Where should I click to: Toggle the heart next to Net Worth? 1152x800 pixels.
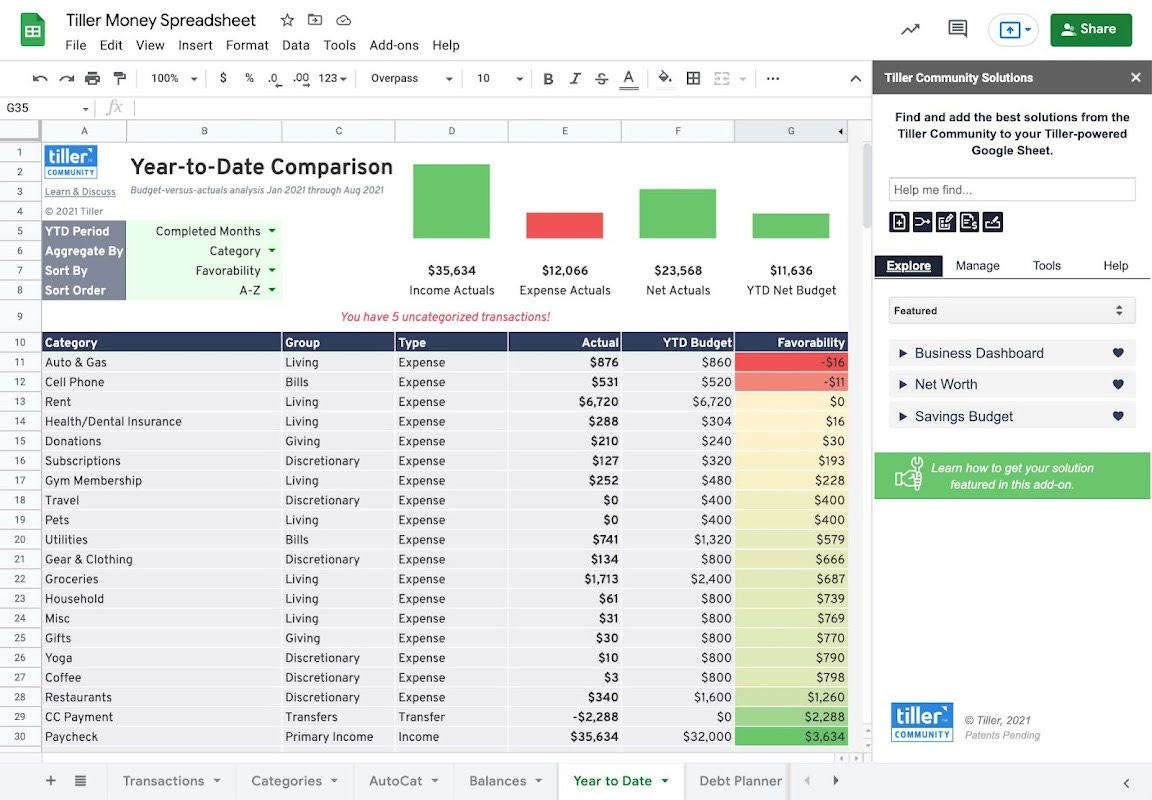(1118, 384)
